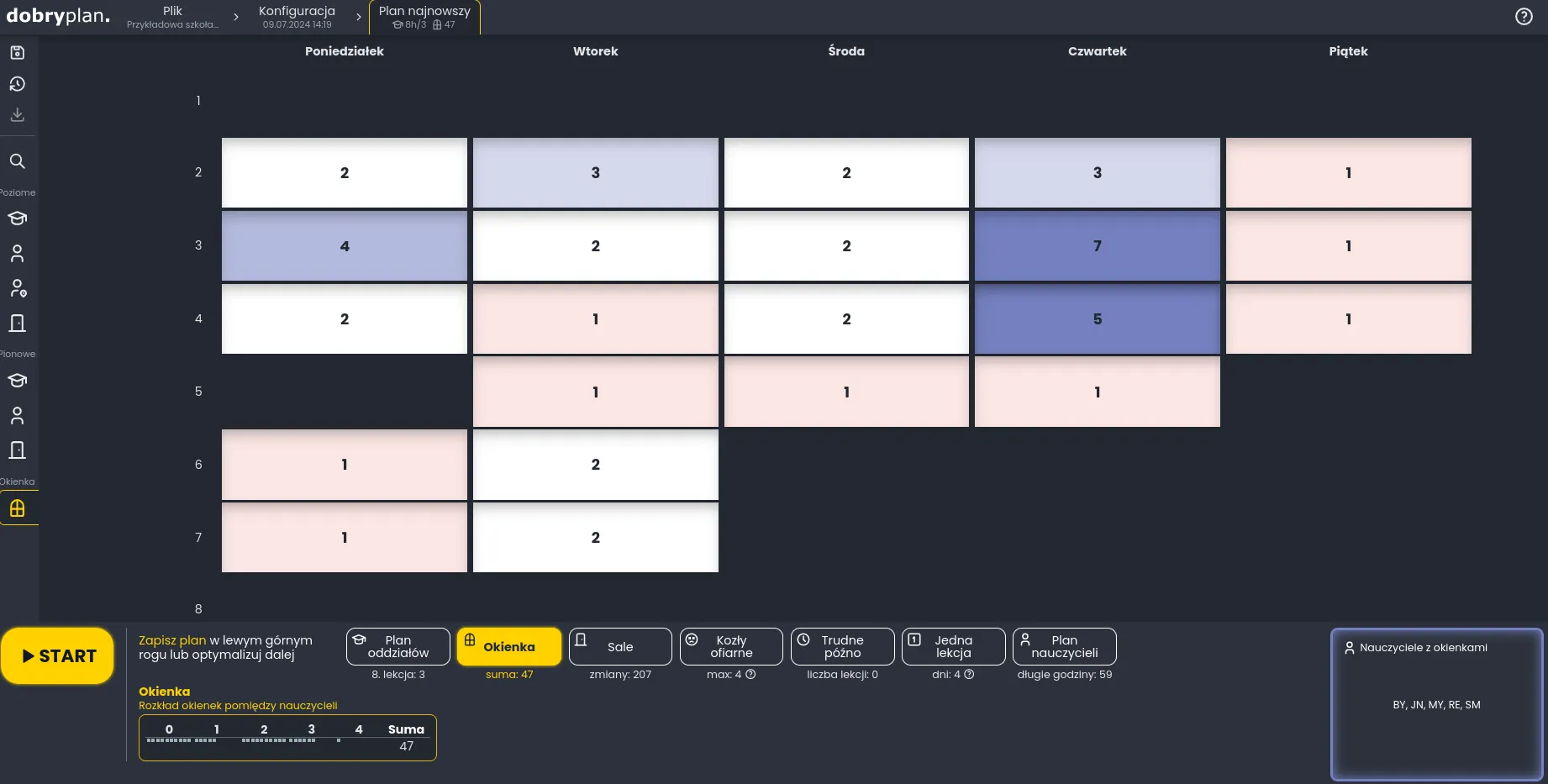Select the Plan oddziałów criterion button
Viewport: 1548px width, 784px height.
(398, 646)
